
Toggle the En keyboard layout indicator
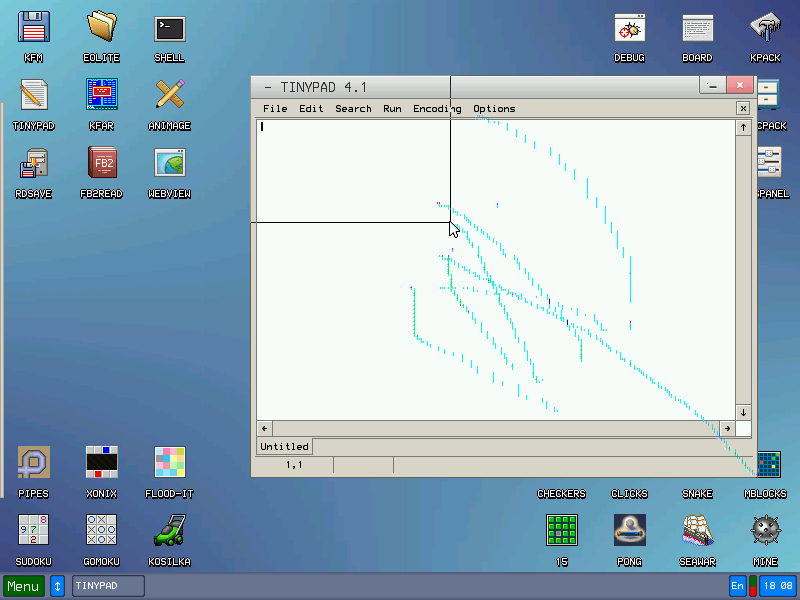pos(738,586)
